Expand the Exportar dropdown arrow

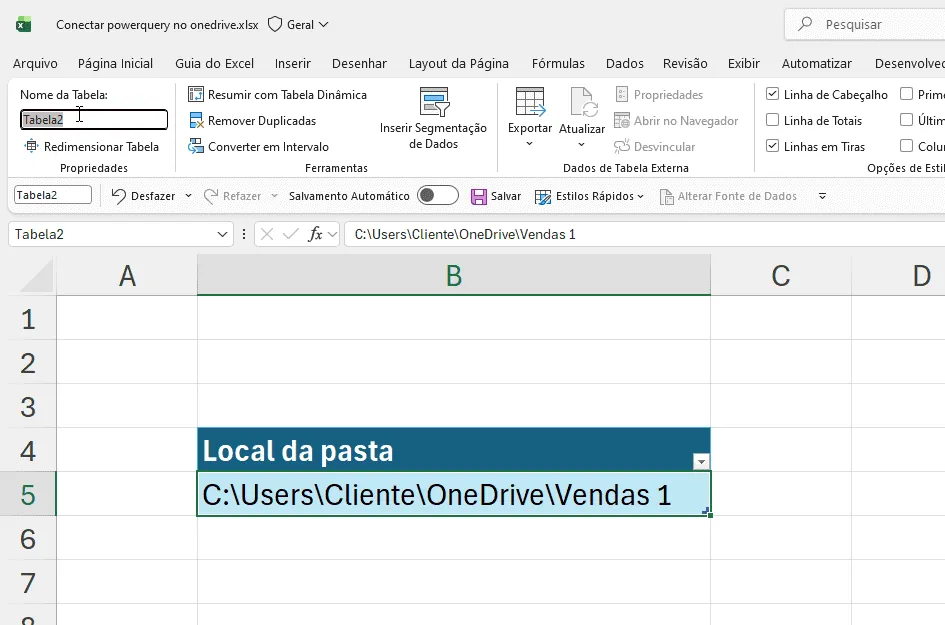pos(529,143)
